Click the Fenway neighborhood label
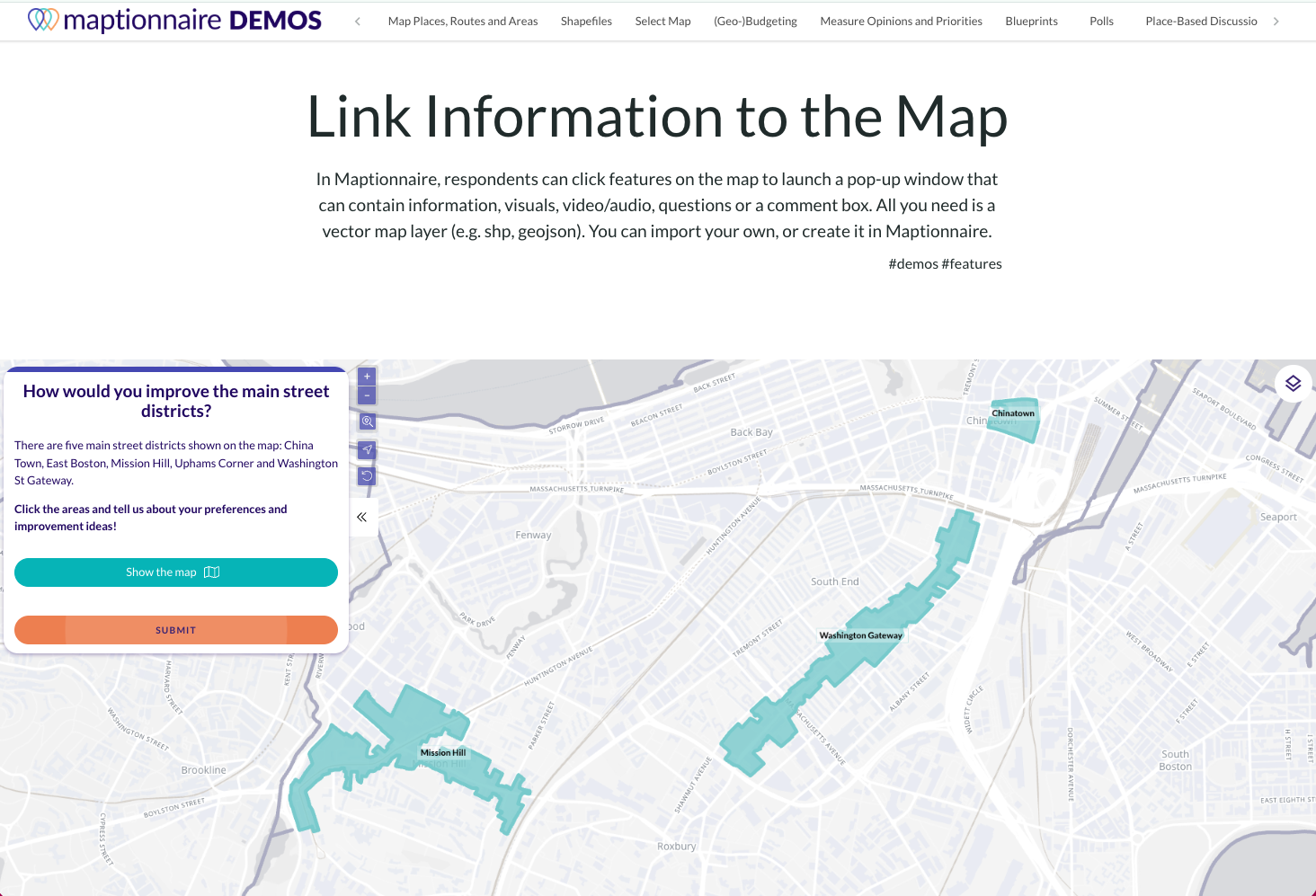Image resolution: width=1316 pixels, height=896 pixels. [533, 535]
